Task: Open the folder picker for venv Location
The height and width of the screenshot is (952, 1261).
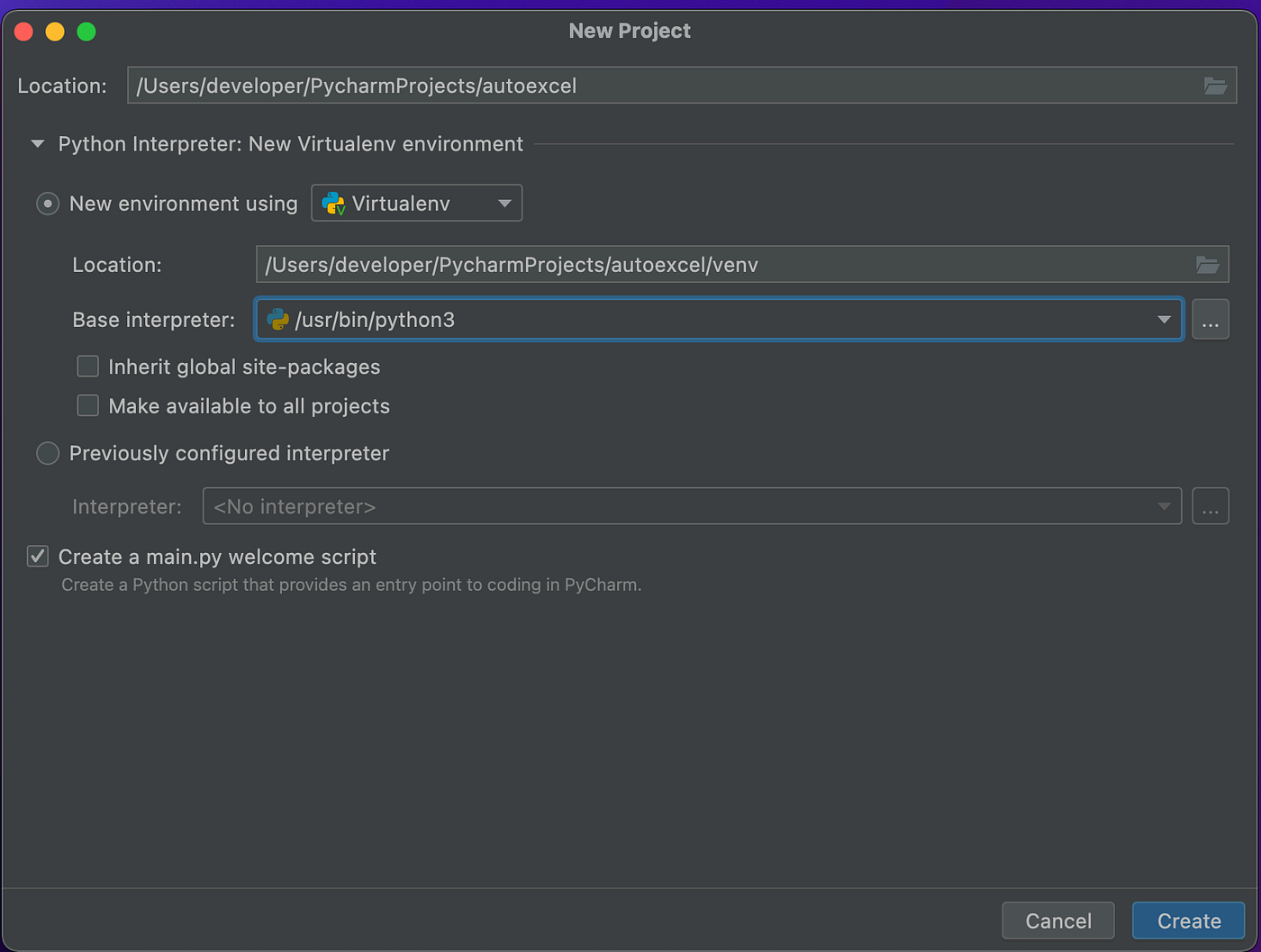Action: [1207, 264]
